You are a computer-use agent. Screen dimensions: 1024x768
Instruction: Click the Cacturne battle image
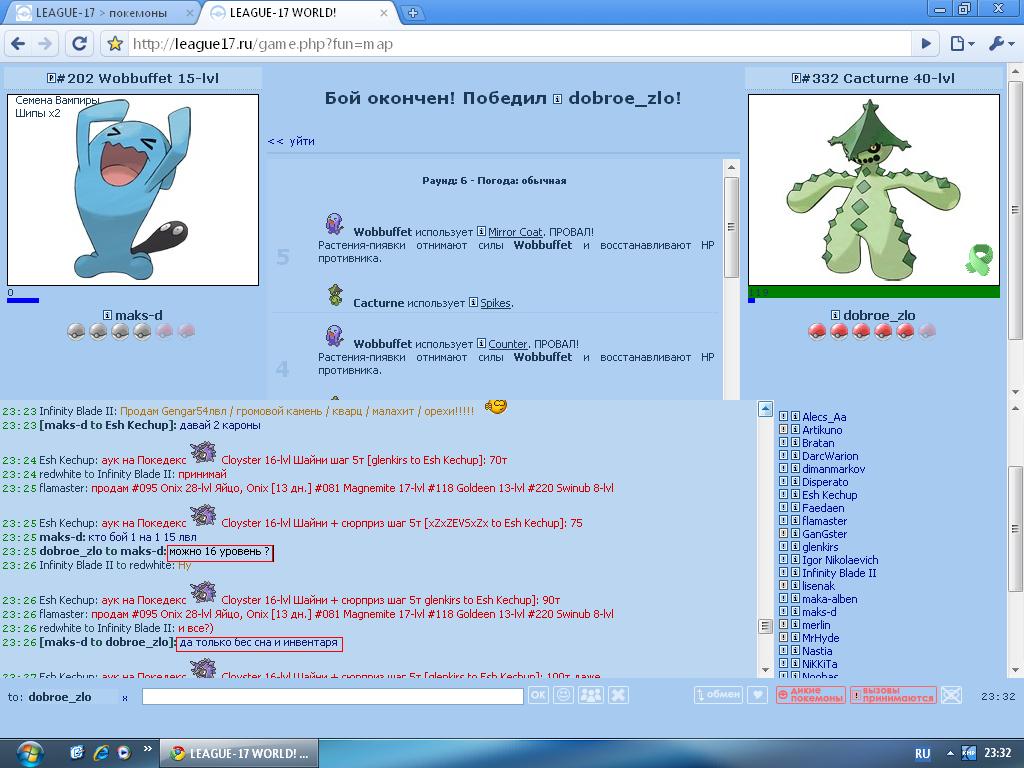click(874, 189)
